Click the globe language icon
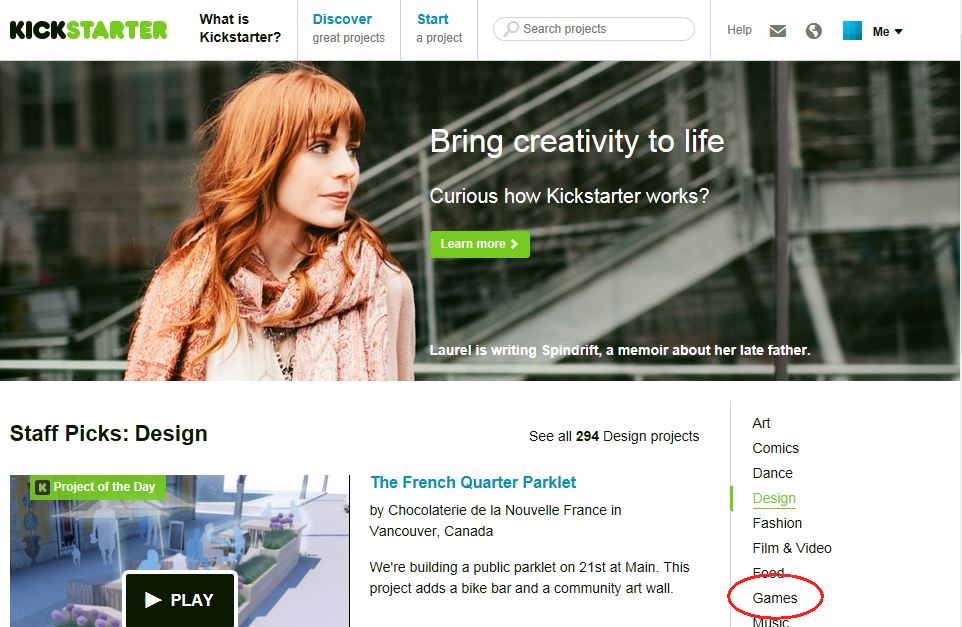Screen dimensions: 962x627 [x=814, y=31]
